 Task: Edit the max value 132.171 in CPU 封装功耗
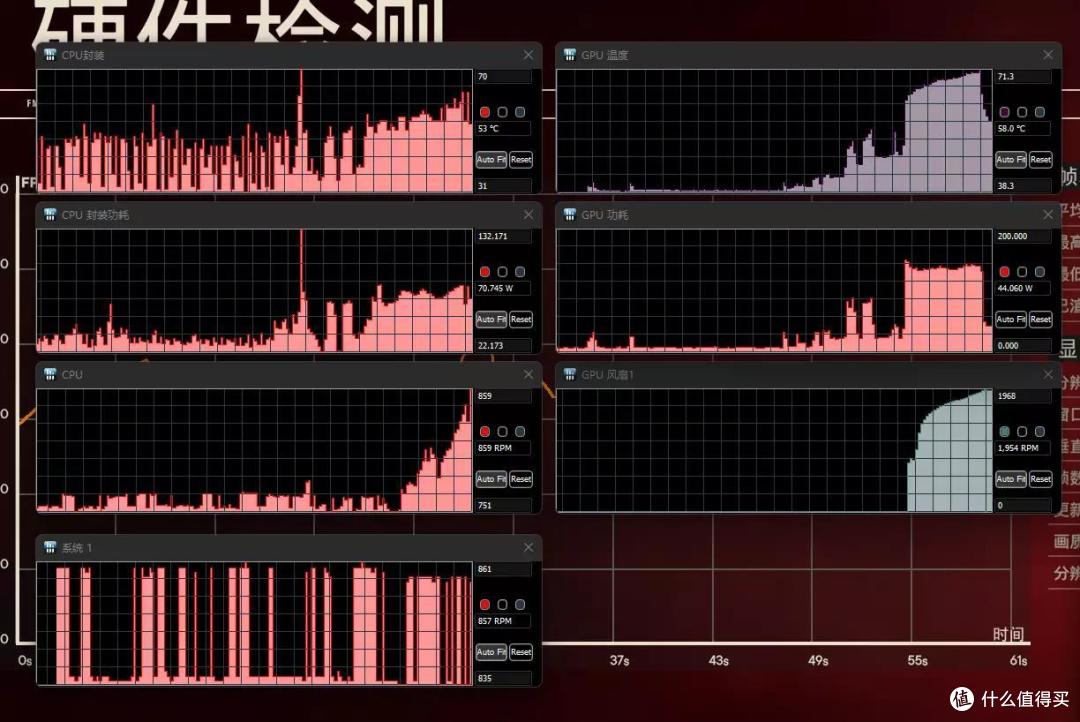[x=503, y=236]
